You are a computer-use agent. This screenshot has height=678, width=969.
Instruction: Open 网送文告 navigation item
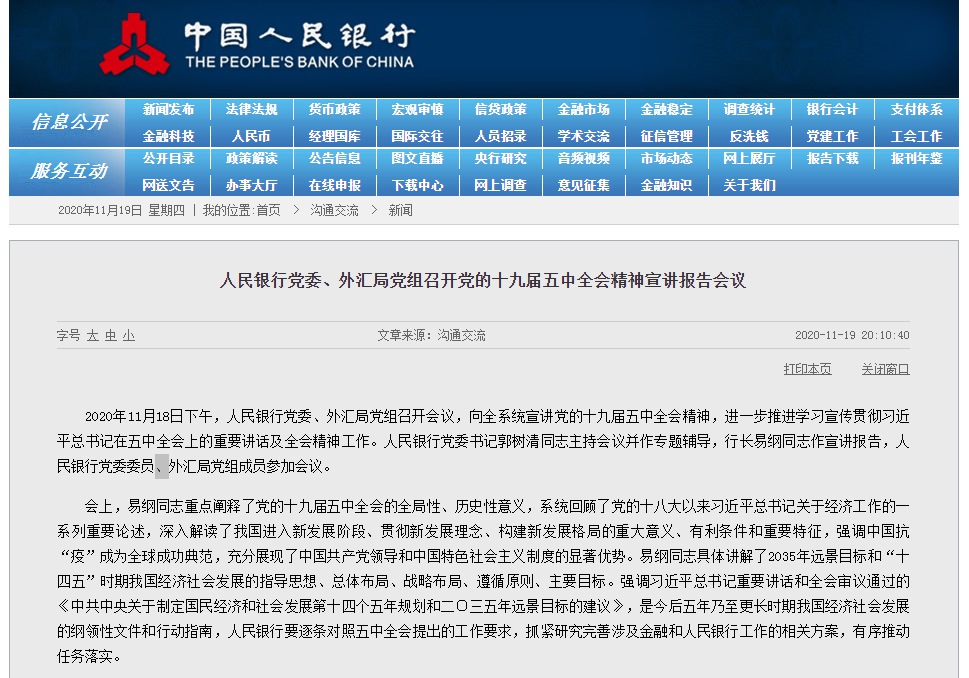pyautogui.click(x=168, y=185)
